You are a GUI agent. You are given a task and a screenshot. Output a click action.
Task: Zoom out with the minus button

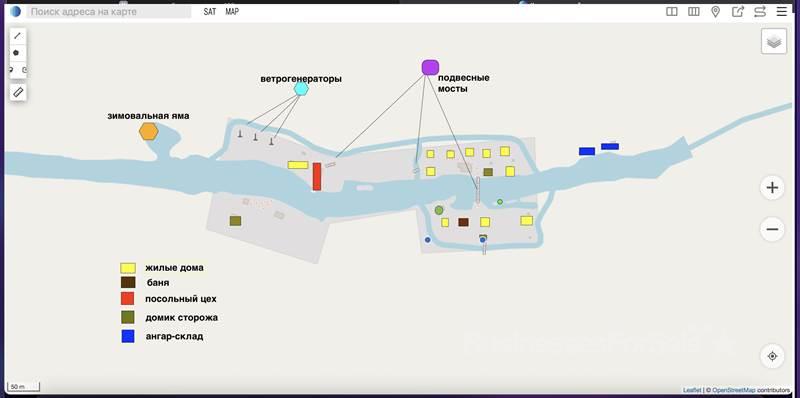tap(772, 229)
